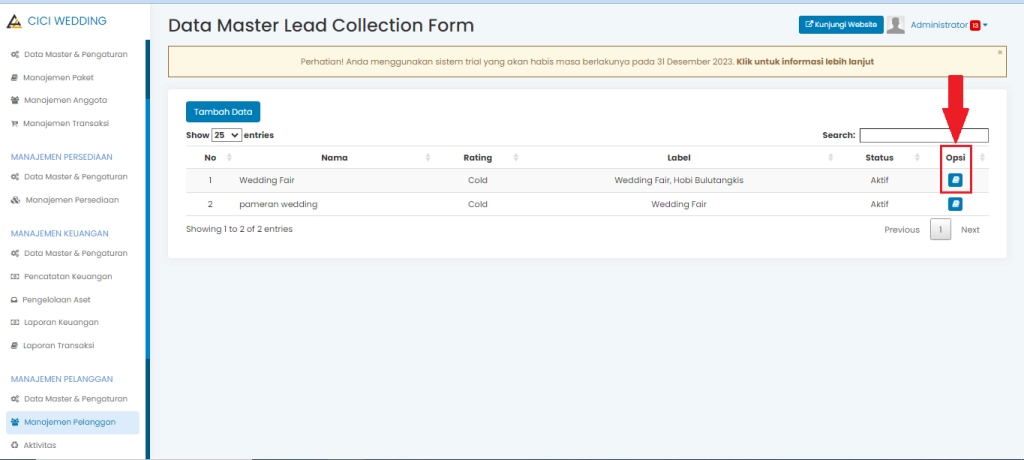Sort table by Opsi column
This screenshot has height=460, width=1024.
coord(982,157)
